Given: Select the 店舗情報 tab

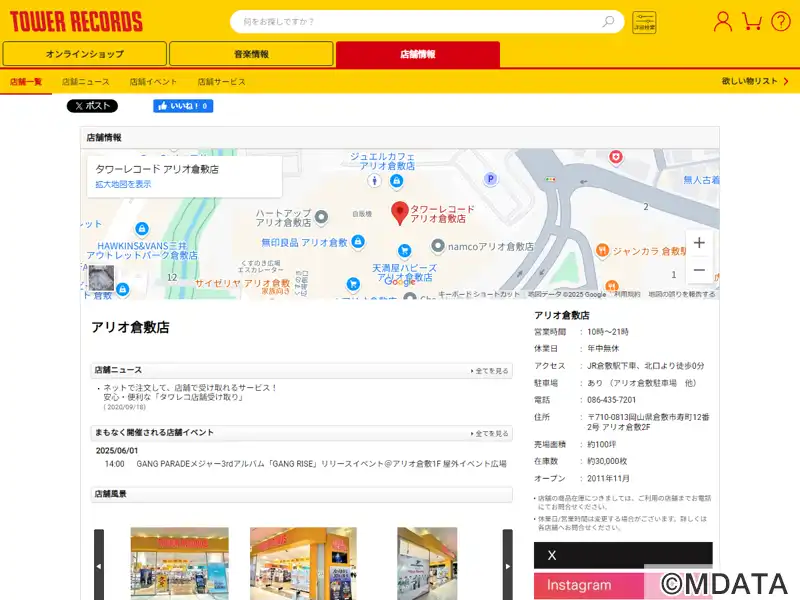Looking at the screenshot, I should (x=418, y=54).
